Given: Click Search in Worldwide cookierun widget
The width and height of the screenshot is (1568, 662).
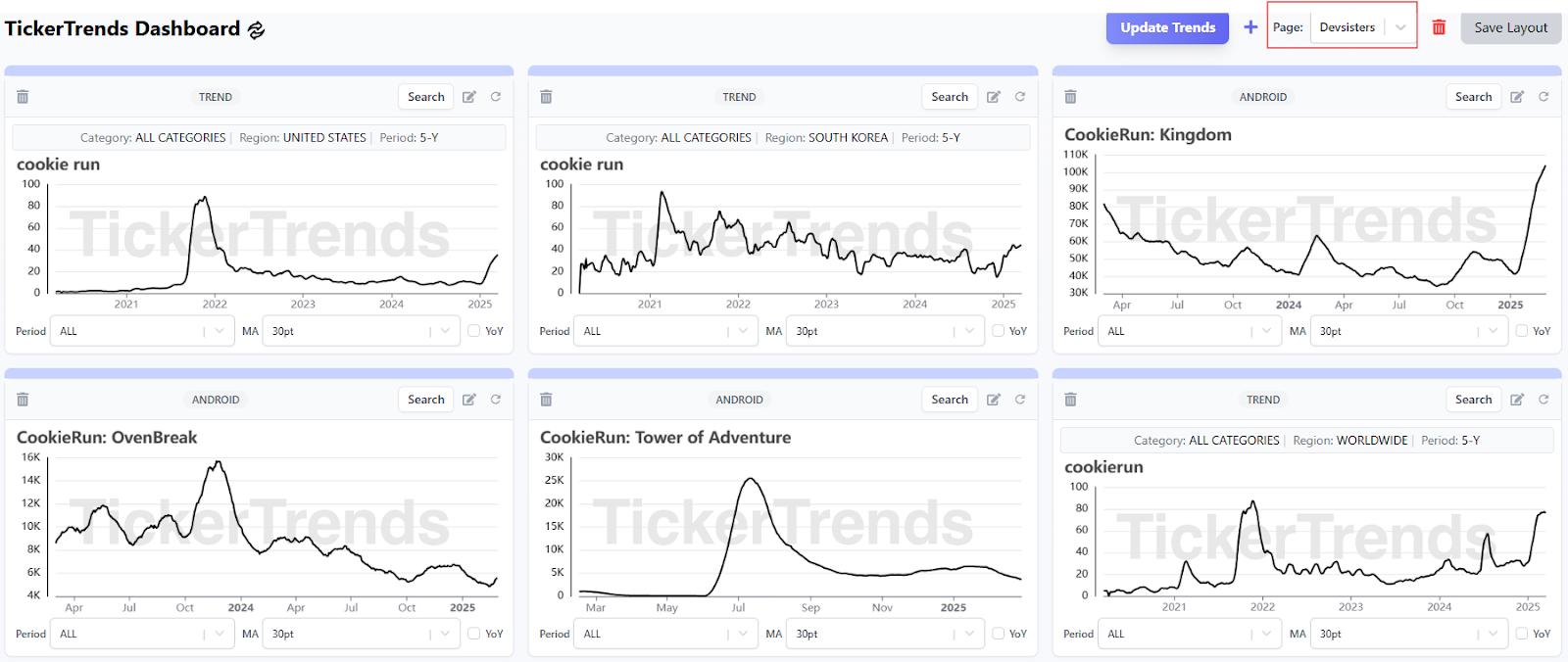Looking at the screenshot, I should [1473, 400].
